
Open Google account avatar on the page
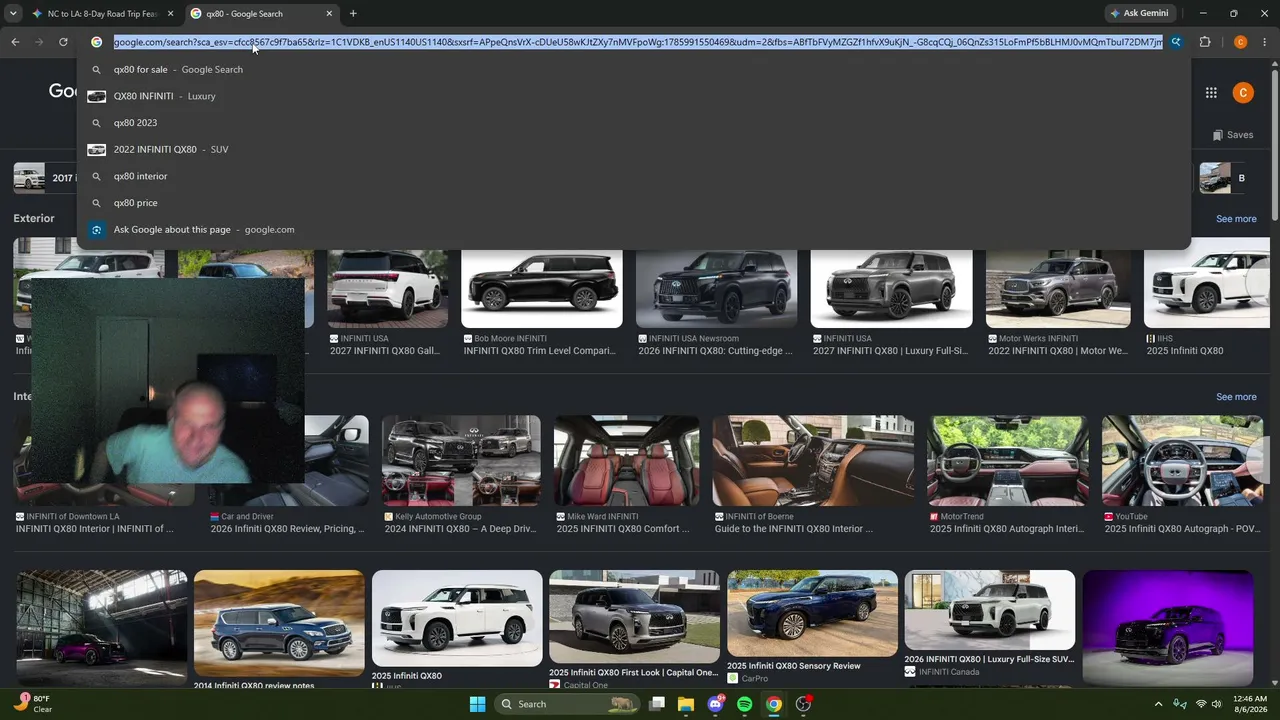tap(1243, 93)
